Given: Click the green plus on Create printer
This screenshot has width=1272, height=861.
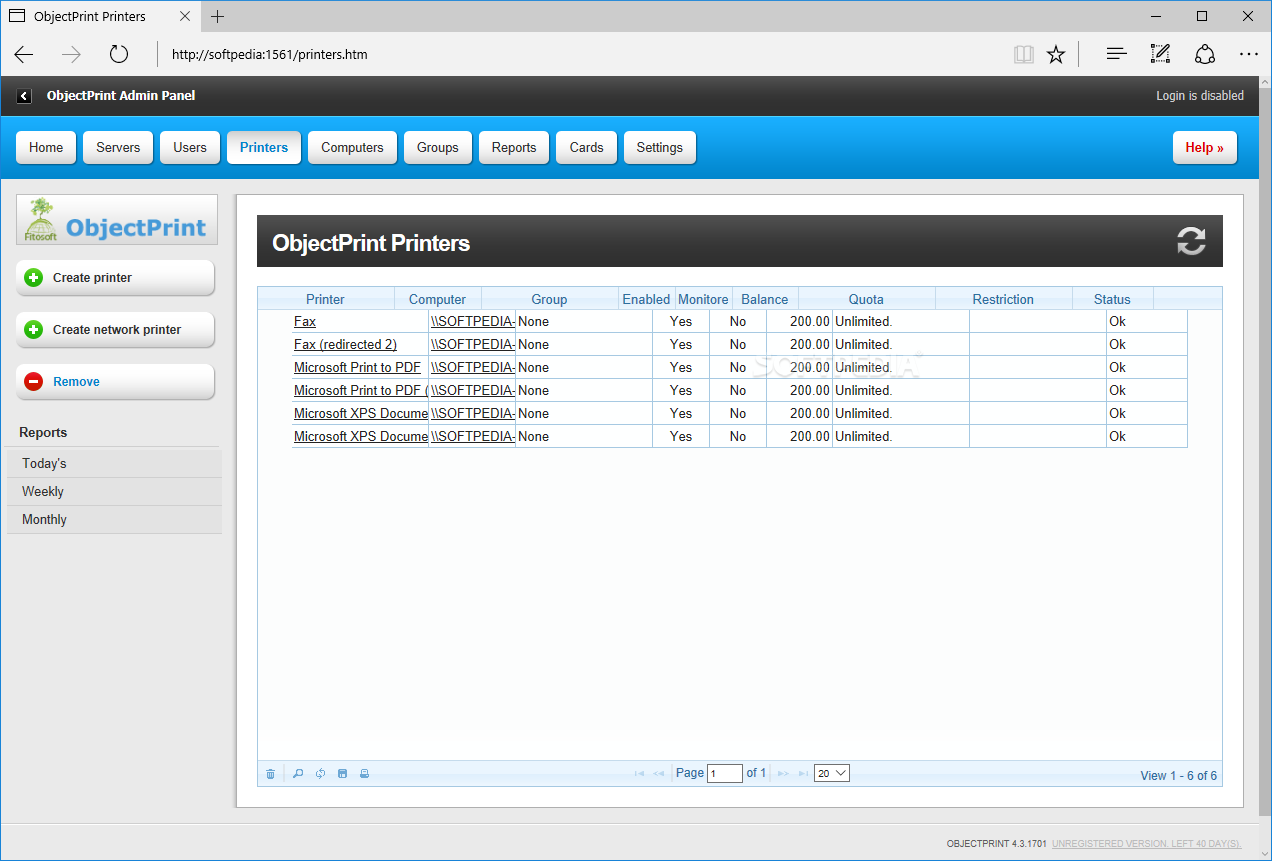Looking at the screenshot, I should pyautogui.click(x=34, y=278).
